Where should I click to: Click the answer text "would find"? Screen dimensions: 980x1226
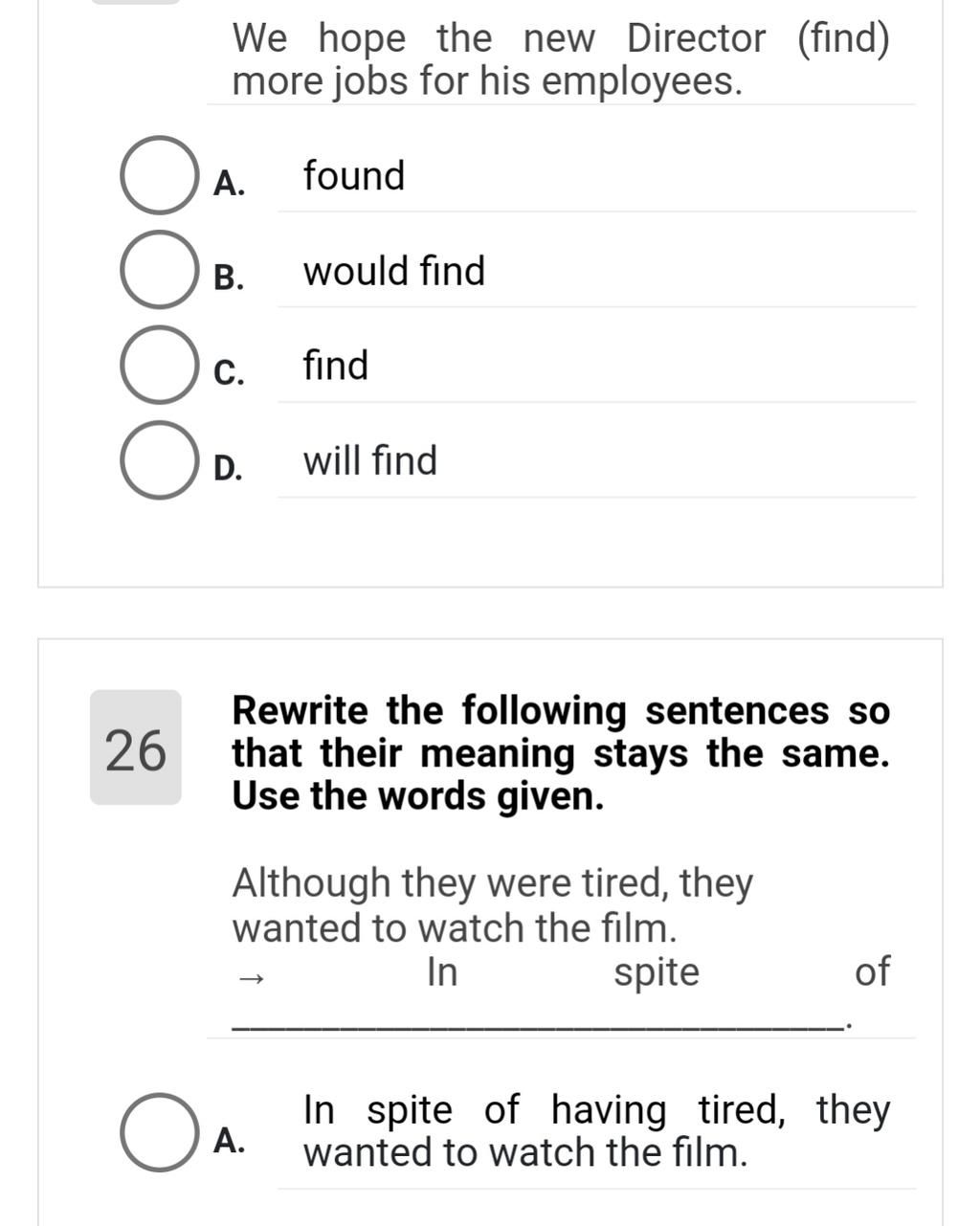coord(394,271)
